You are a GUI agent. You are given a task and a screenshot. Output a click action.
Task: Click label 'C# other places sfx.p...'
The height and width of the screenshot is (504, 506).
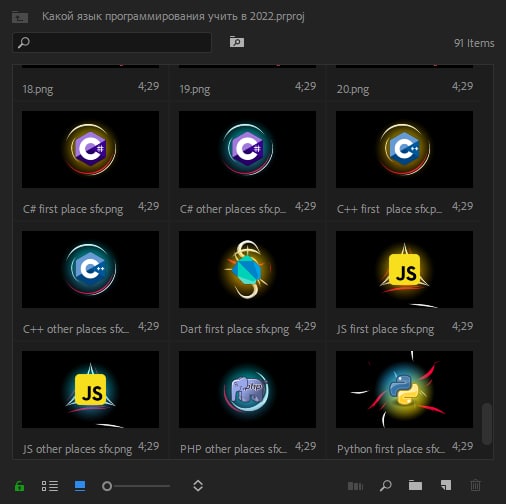click(x=233, y=209)
